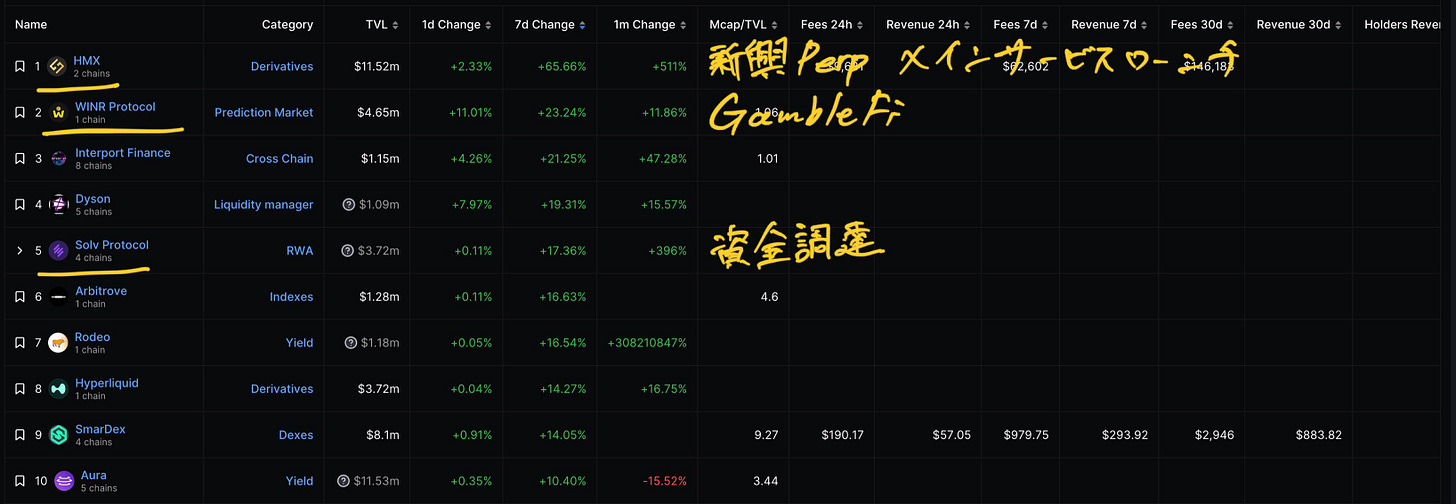Click the TVL info icon for Dyson

pos(348,205)
